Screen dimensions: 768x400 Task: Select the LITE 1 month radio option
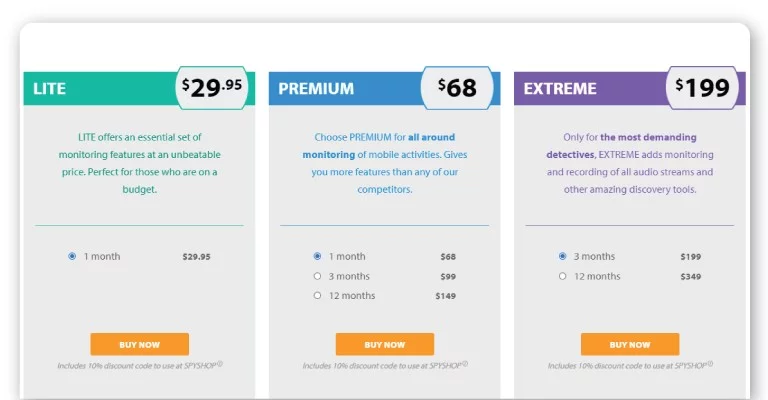72,256
